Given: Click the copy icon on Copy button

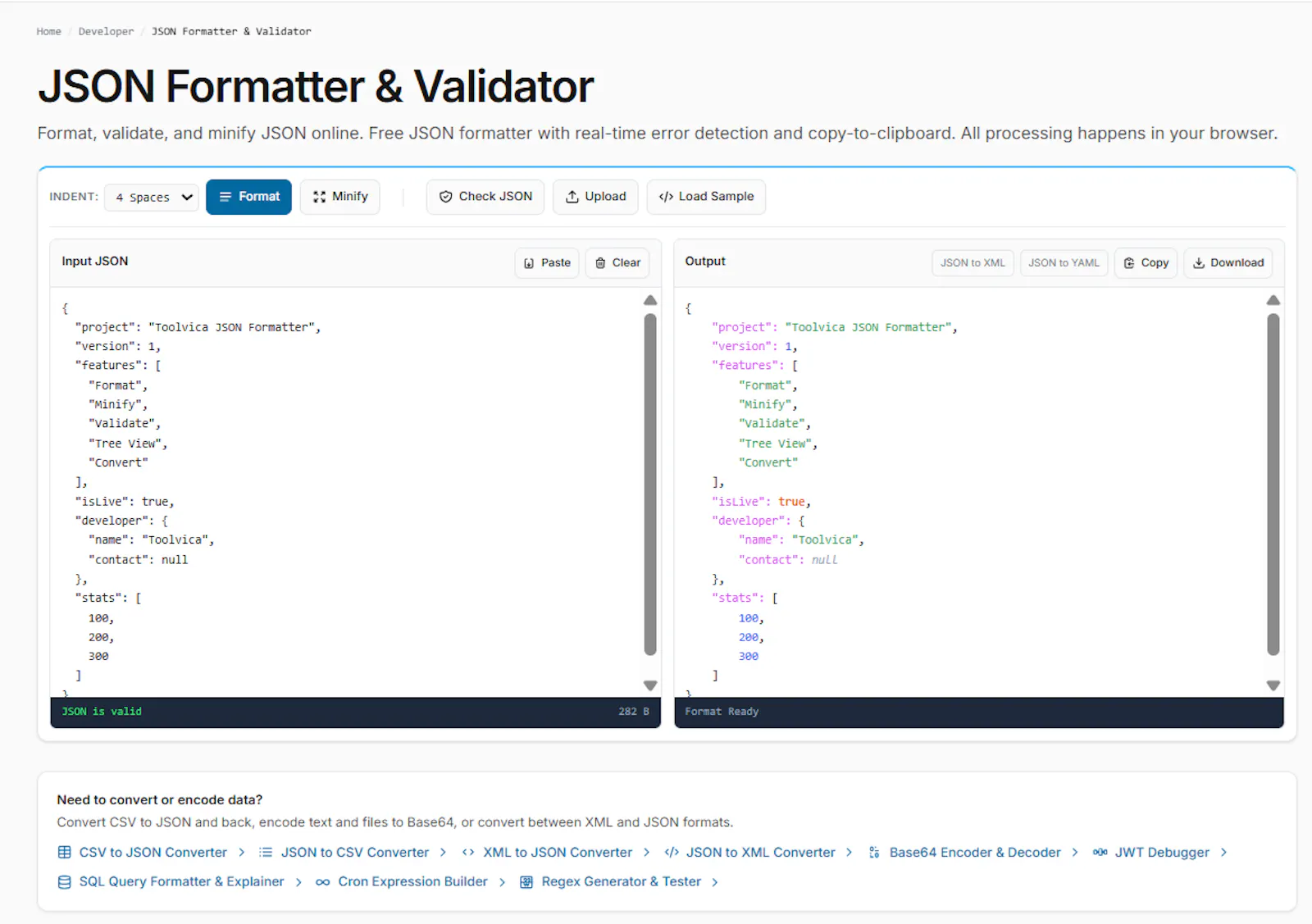Looking at the screenshot, I should coord(1129,263).
